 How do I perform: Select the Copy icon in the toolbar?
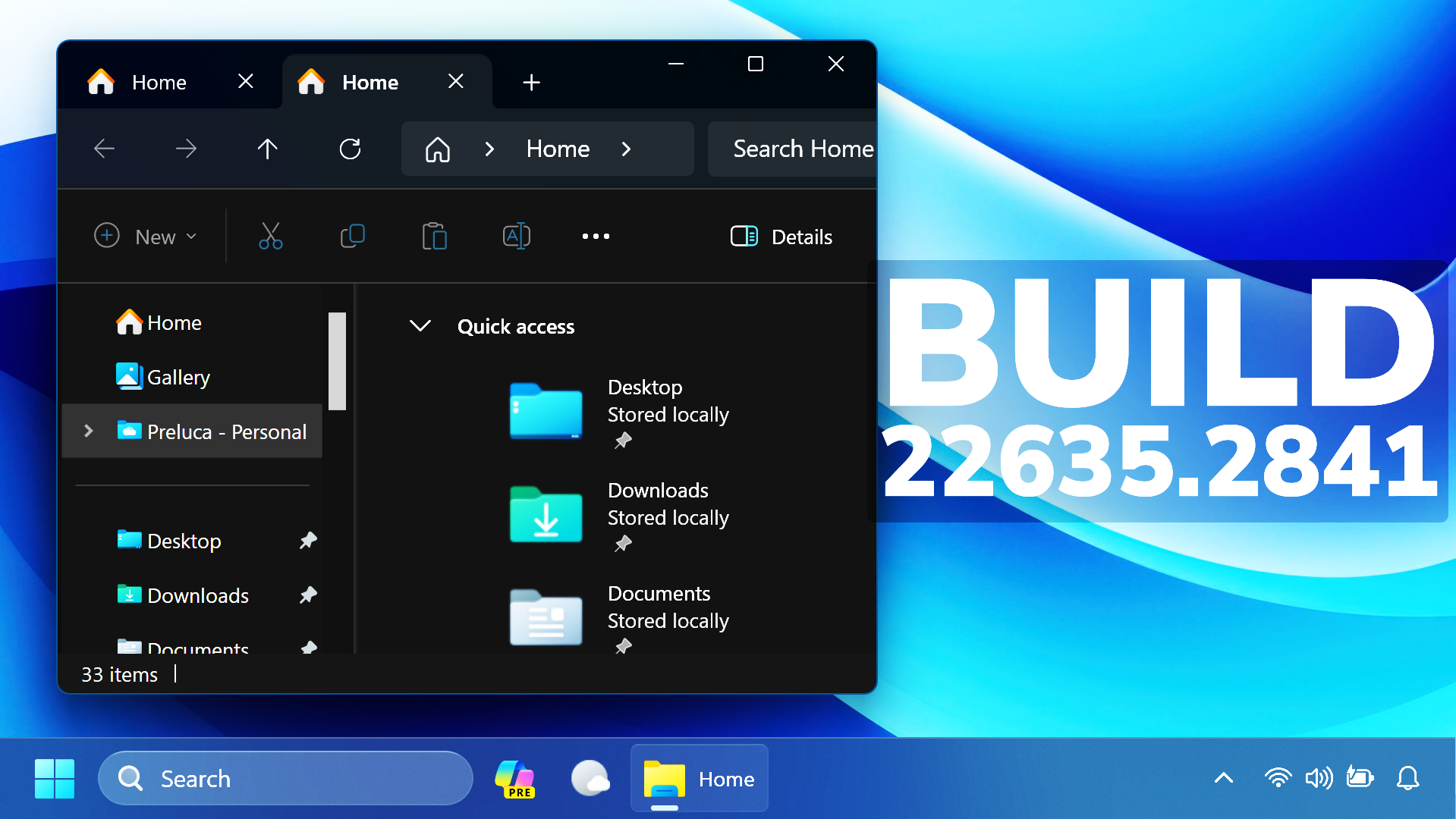(353, 236)
